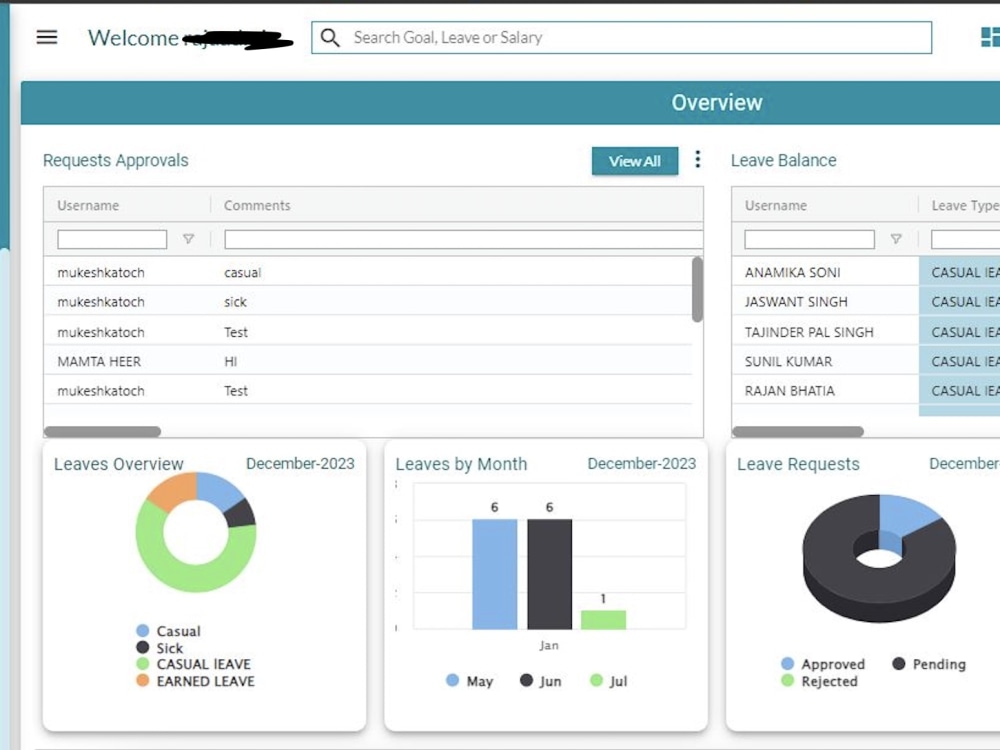This screenshot has width=1000, height=750.
Task: Select SUNIL KUMAR in Leave Balance
Action: pos(788,362)
